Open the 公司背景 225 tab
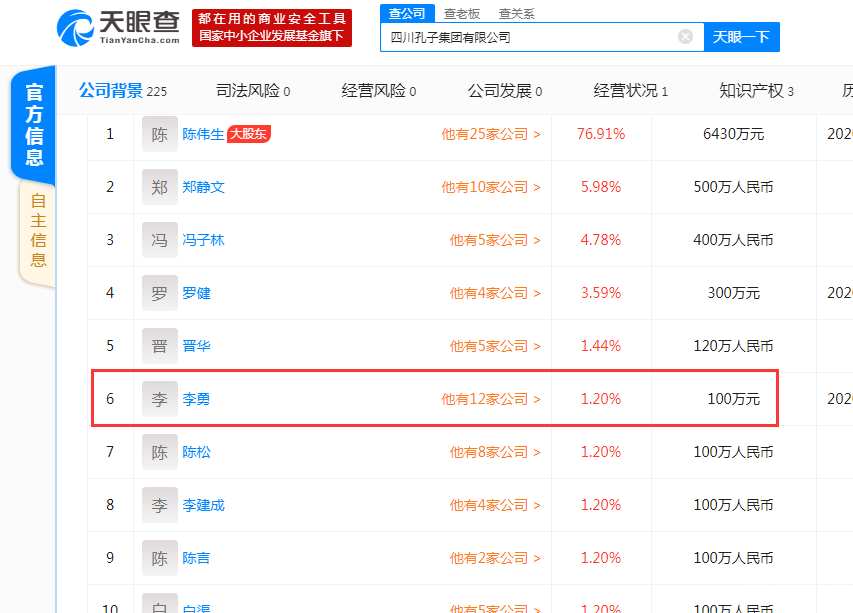Screen dimensions: 853x613 123,90
